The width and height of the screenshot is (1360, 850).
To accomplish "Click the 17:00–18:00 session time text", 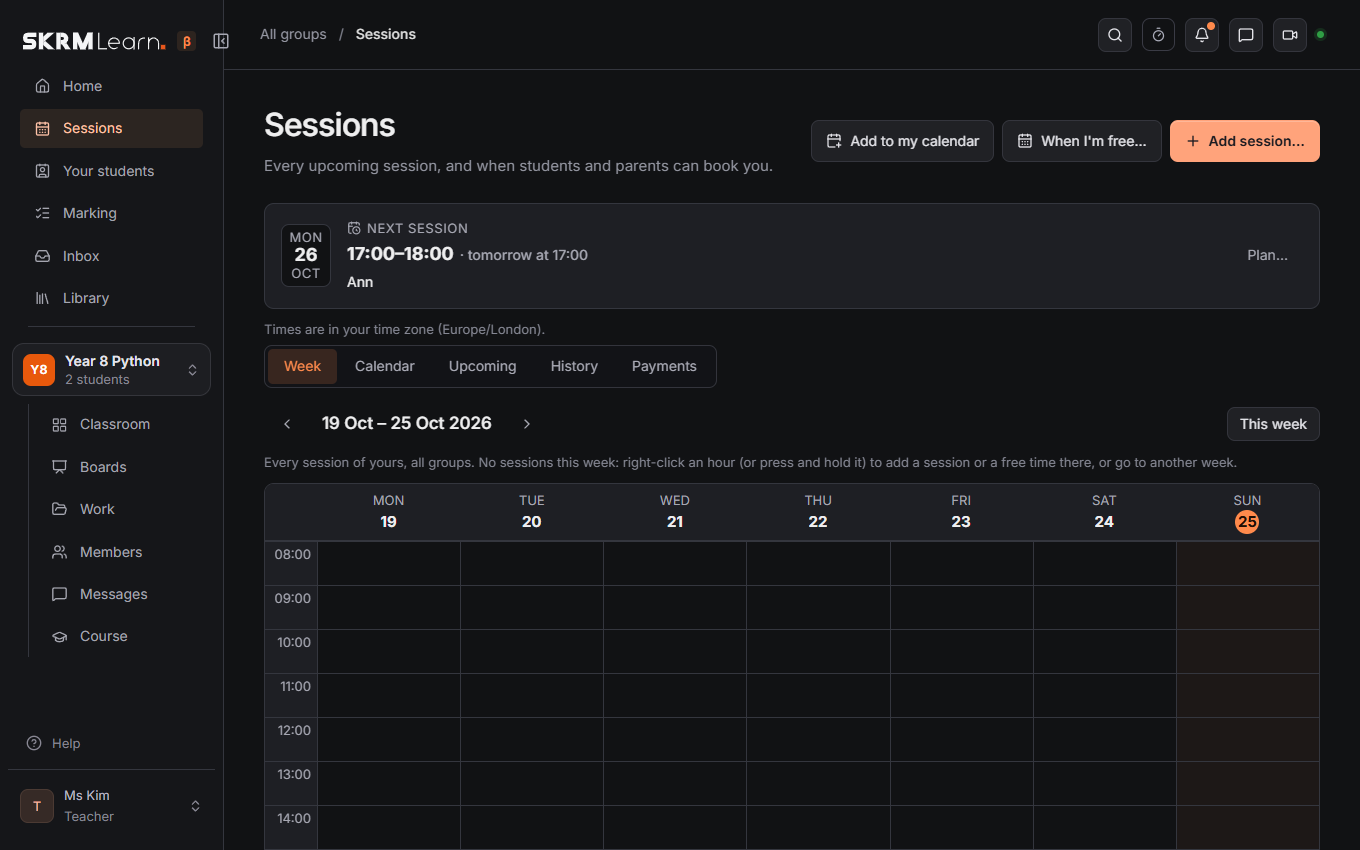I will pyautogui.click(x=400, y=254).
